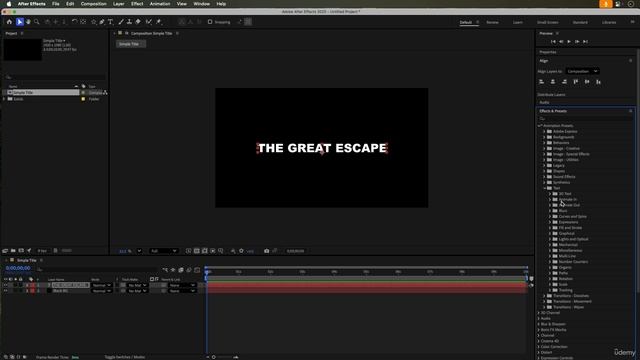Open the File menu
640x360 pixels.
coord(56,4)
